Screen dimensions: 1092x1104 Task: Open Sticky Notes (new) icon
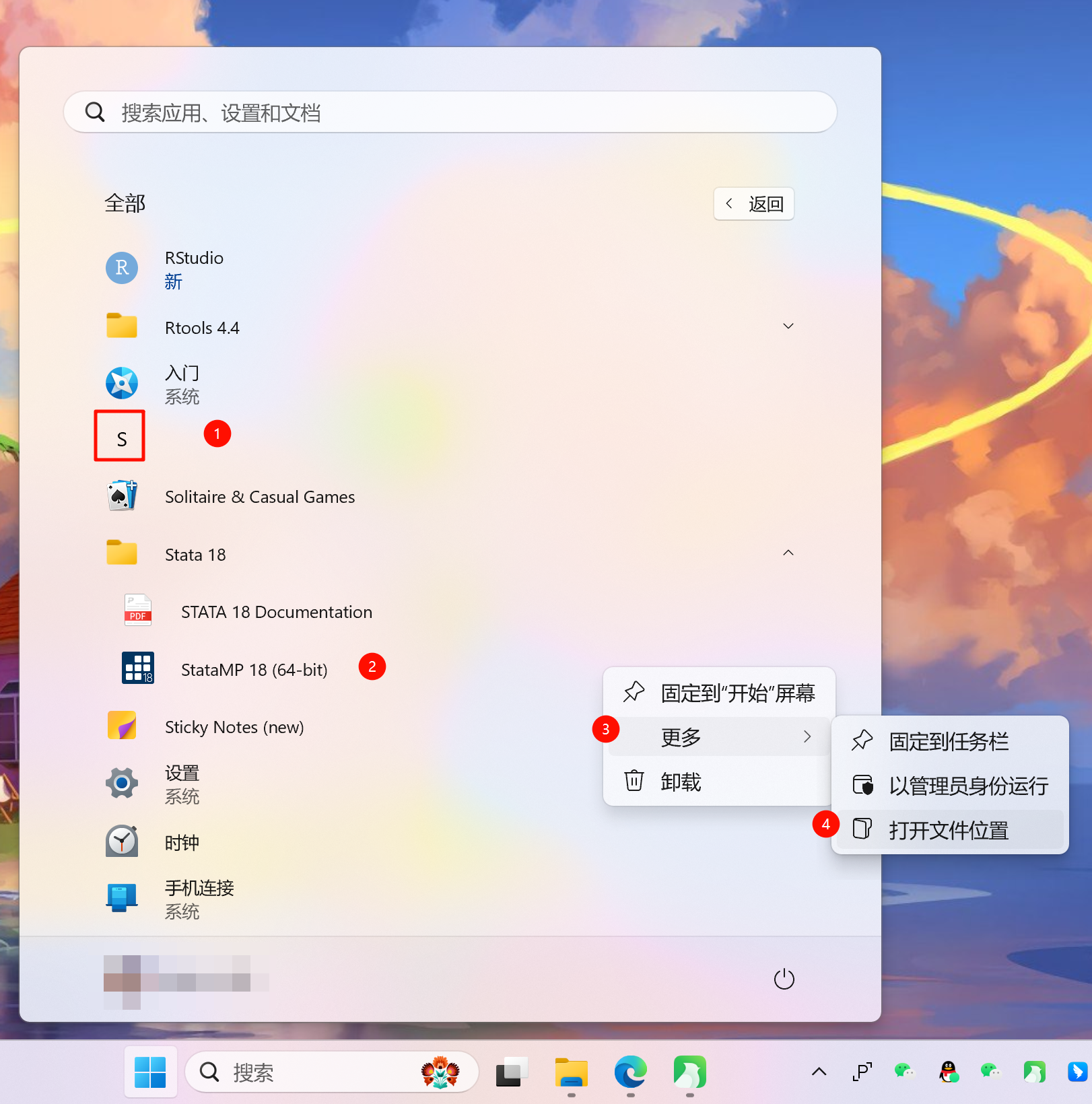coord(122,726)
